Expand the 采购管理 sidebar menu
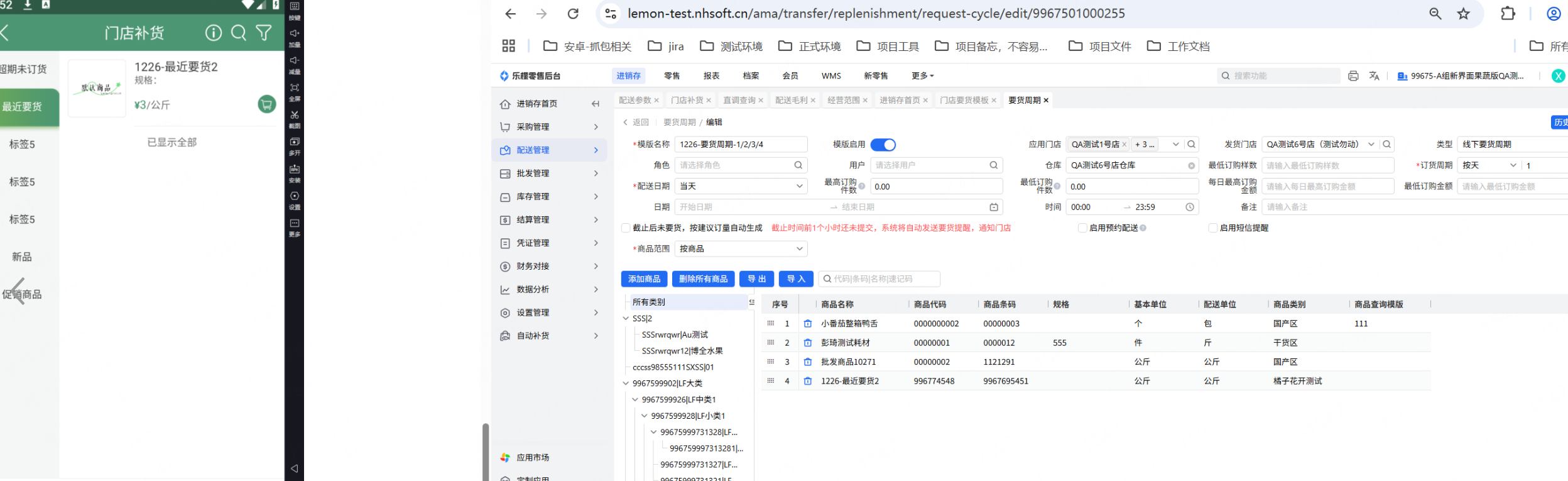Viewport: 1568px width, 481px height. [x=550, y=127]
